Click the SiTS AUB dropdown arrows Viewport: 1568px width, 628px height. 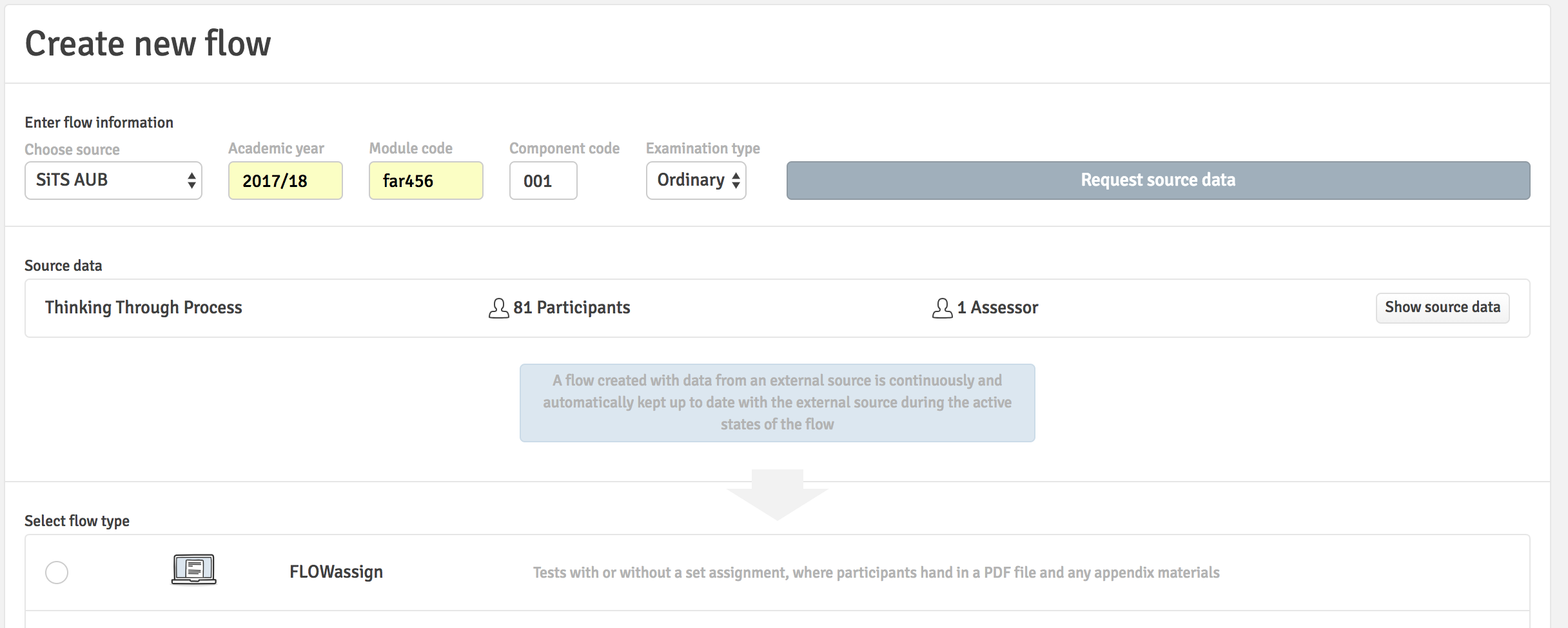[191, 181]
